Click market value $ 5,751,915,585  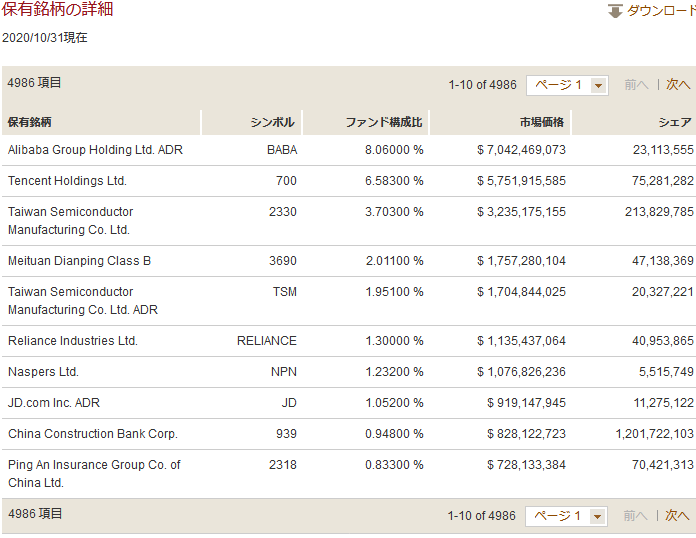[x=522, y=181]
